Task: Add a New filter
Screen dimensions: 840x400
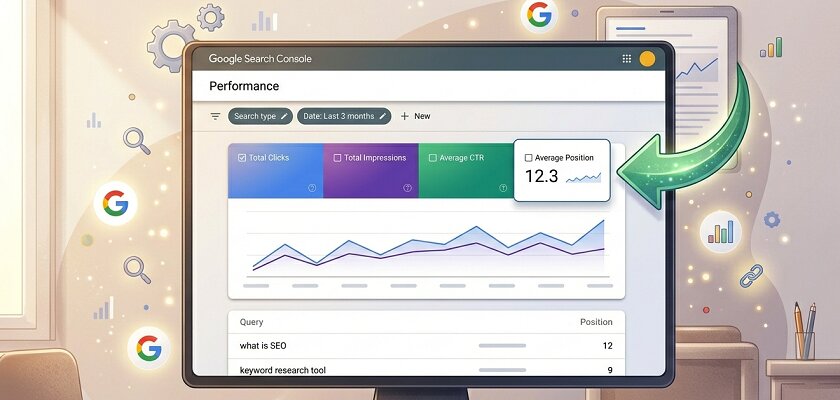Action: (416, 116)
